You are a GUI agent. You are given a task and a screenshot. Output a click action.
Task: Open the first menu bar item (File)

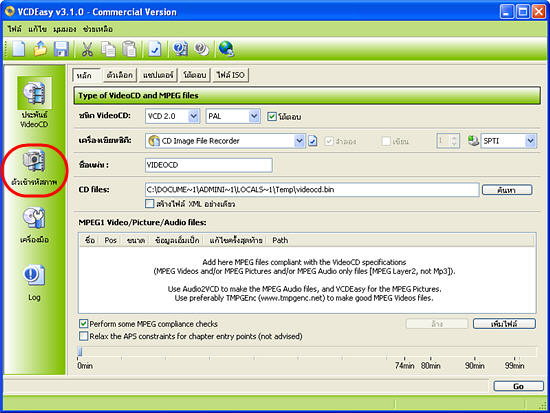pos(15,29)
